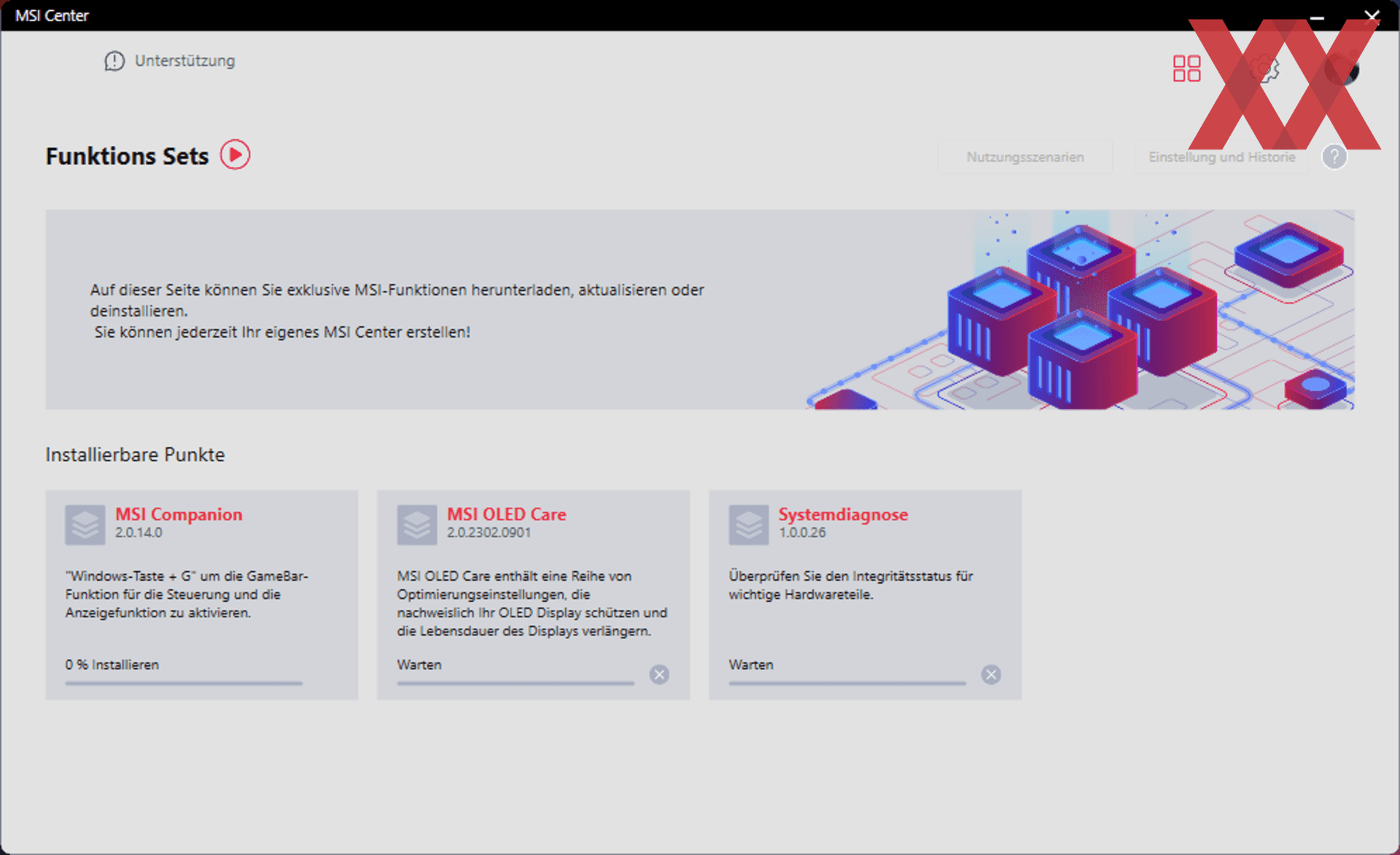This screenshot has height=855, width=1400.
Task: Select the Systemdiagnose title
Action: 843,514
